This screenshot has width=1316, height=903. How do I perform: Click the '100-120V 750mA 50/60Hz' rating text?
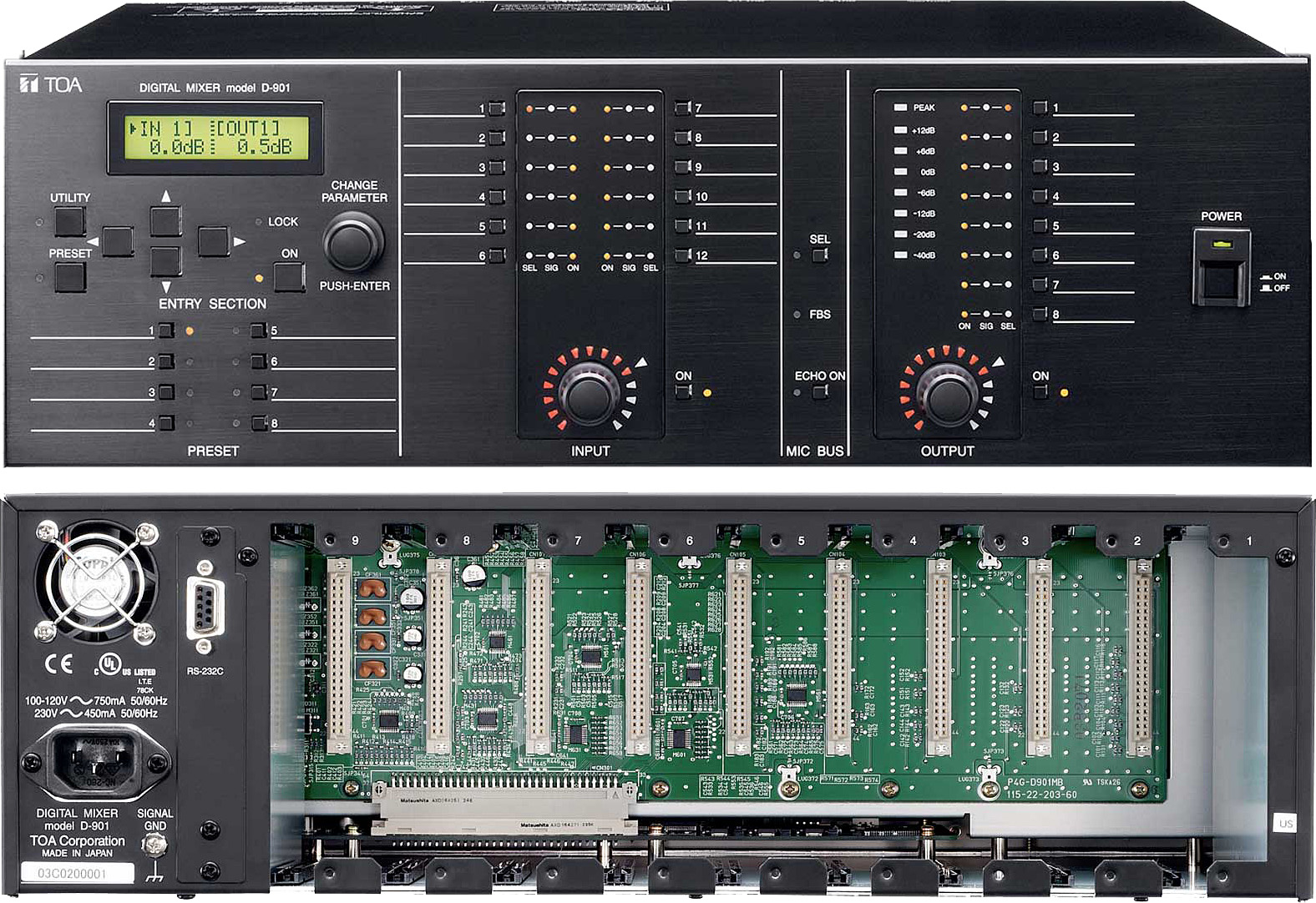96,701
